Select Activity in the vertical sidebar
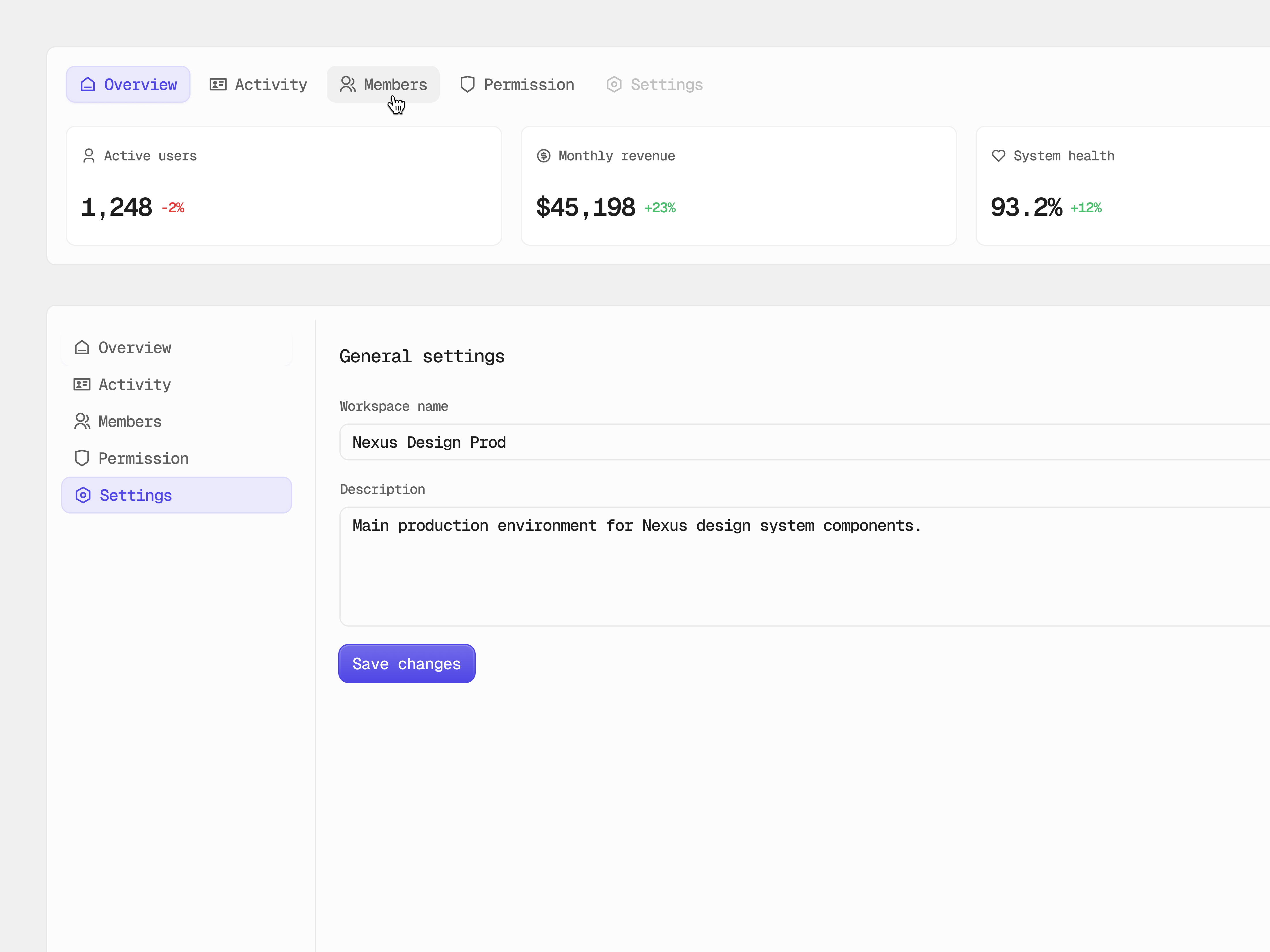Screen dimensions: 1270x952 (177, 385)
